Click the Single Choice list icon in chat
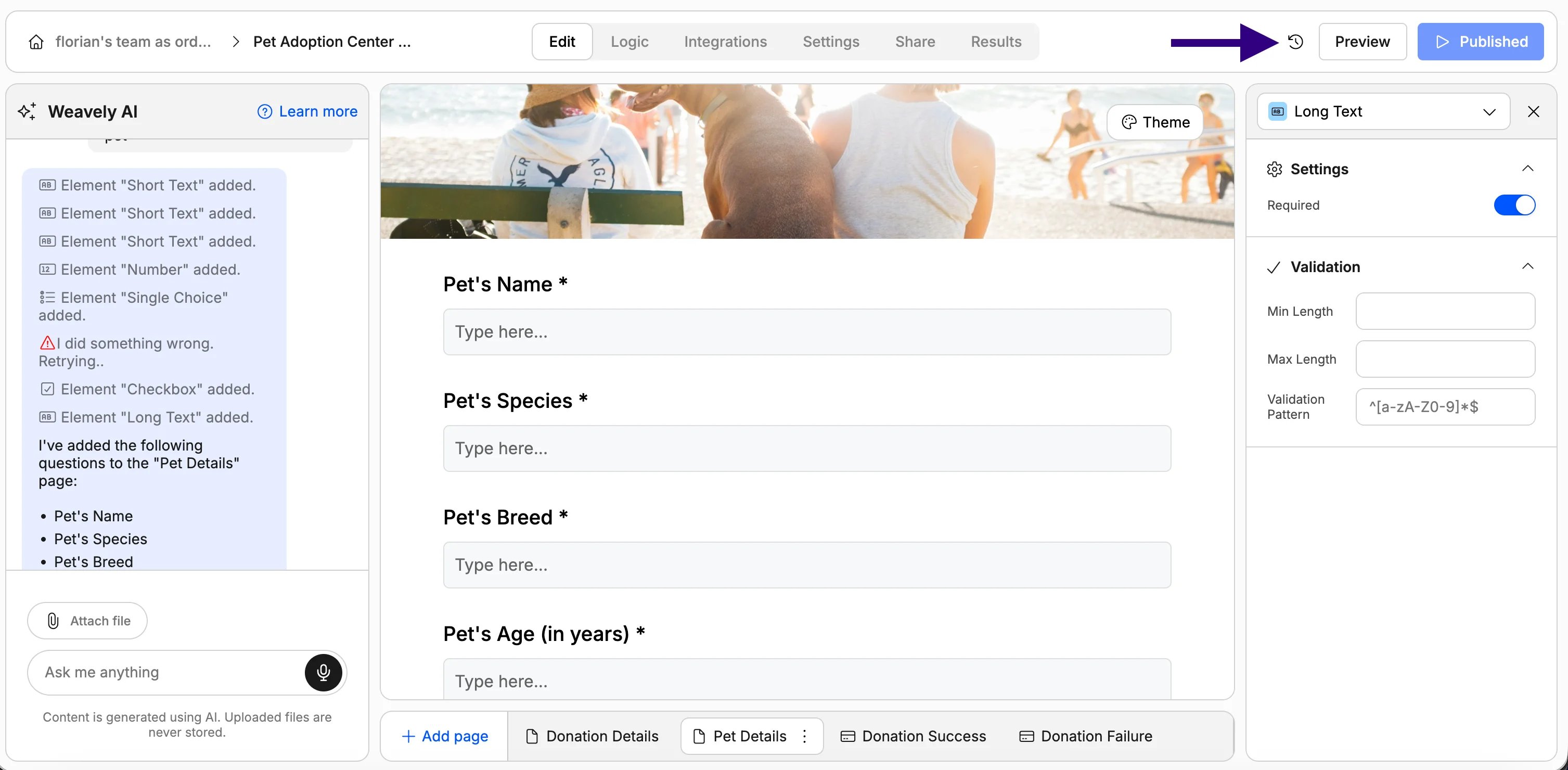Image resolution: width=1568 pixels, height=770 pixels. [x=47, y=297]
